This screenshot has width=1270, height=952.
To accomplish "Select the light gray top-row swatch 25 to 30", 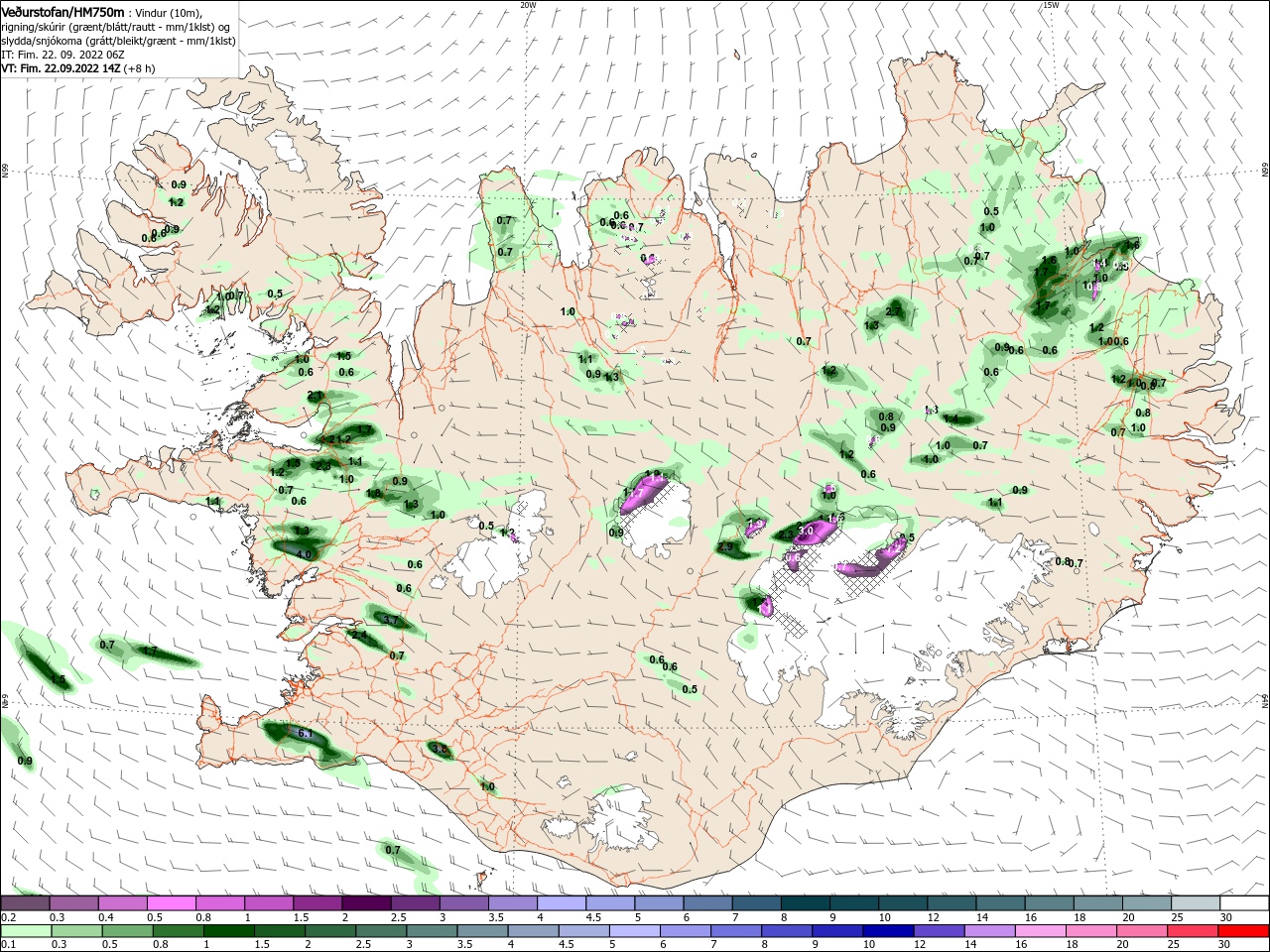I will pos(1197,903).
